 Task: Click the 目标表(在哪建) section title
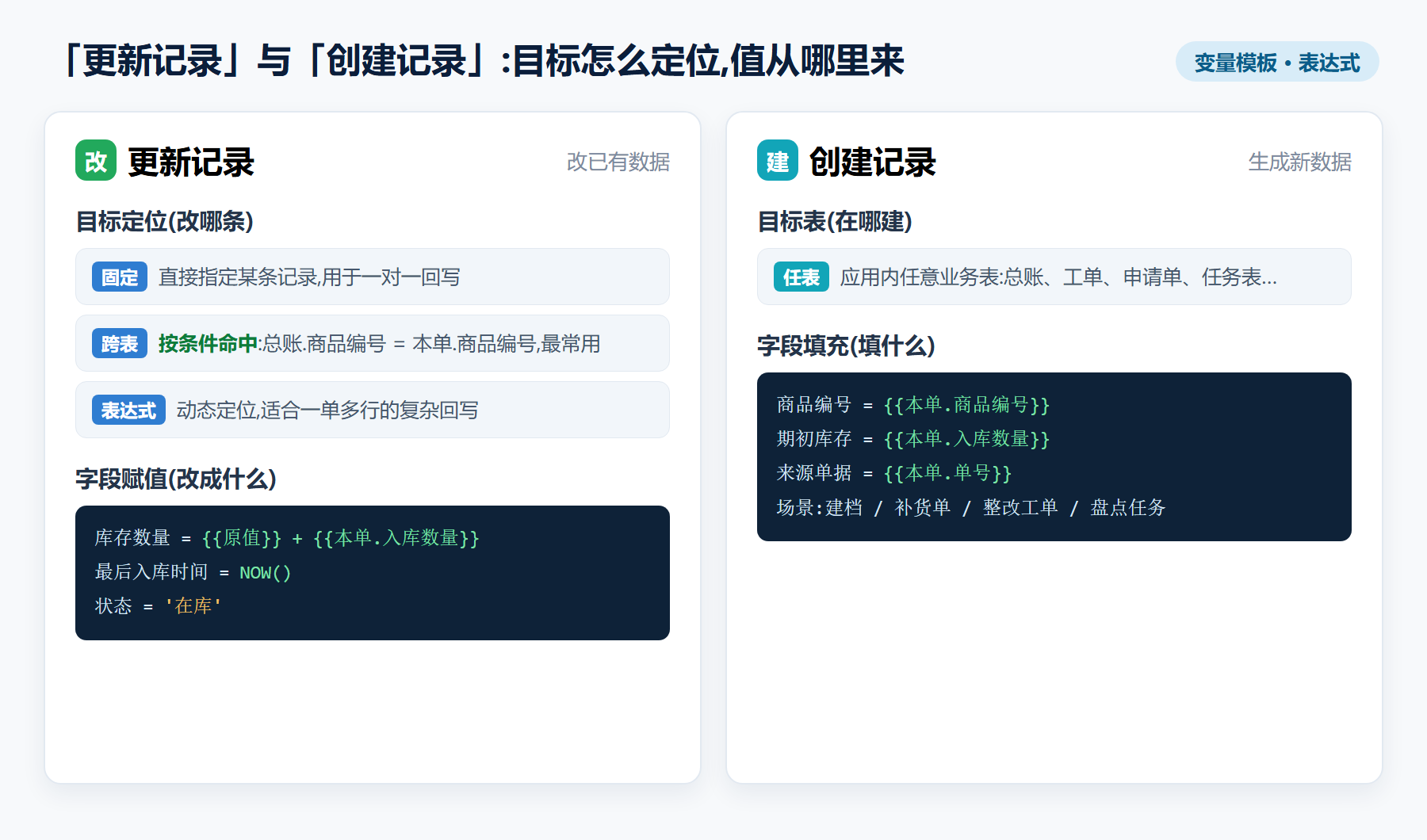835,221
